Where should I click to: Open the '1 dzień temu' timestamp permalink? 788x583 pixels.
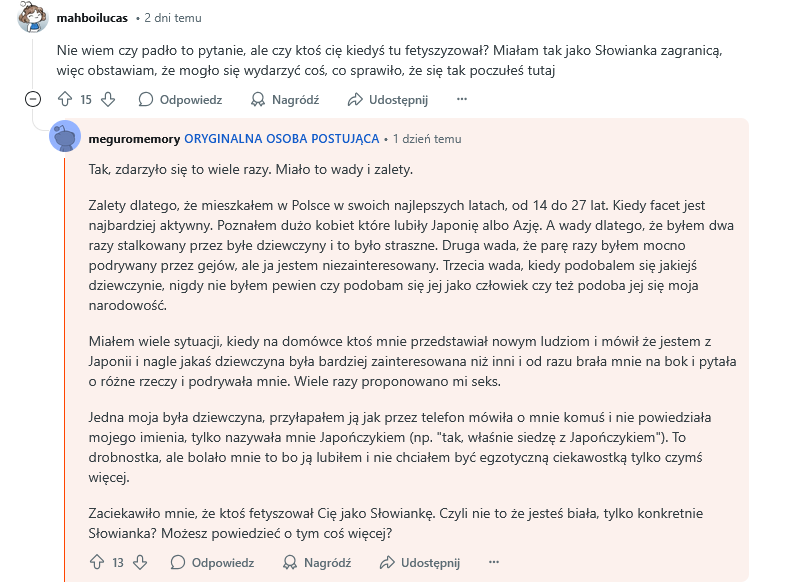point(427,138)
